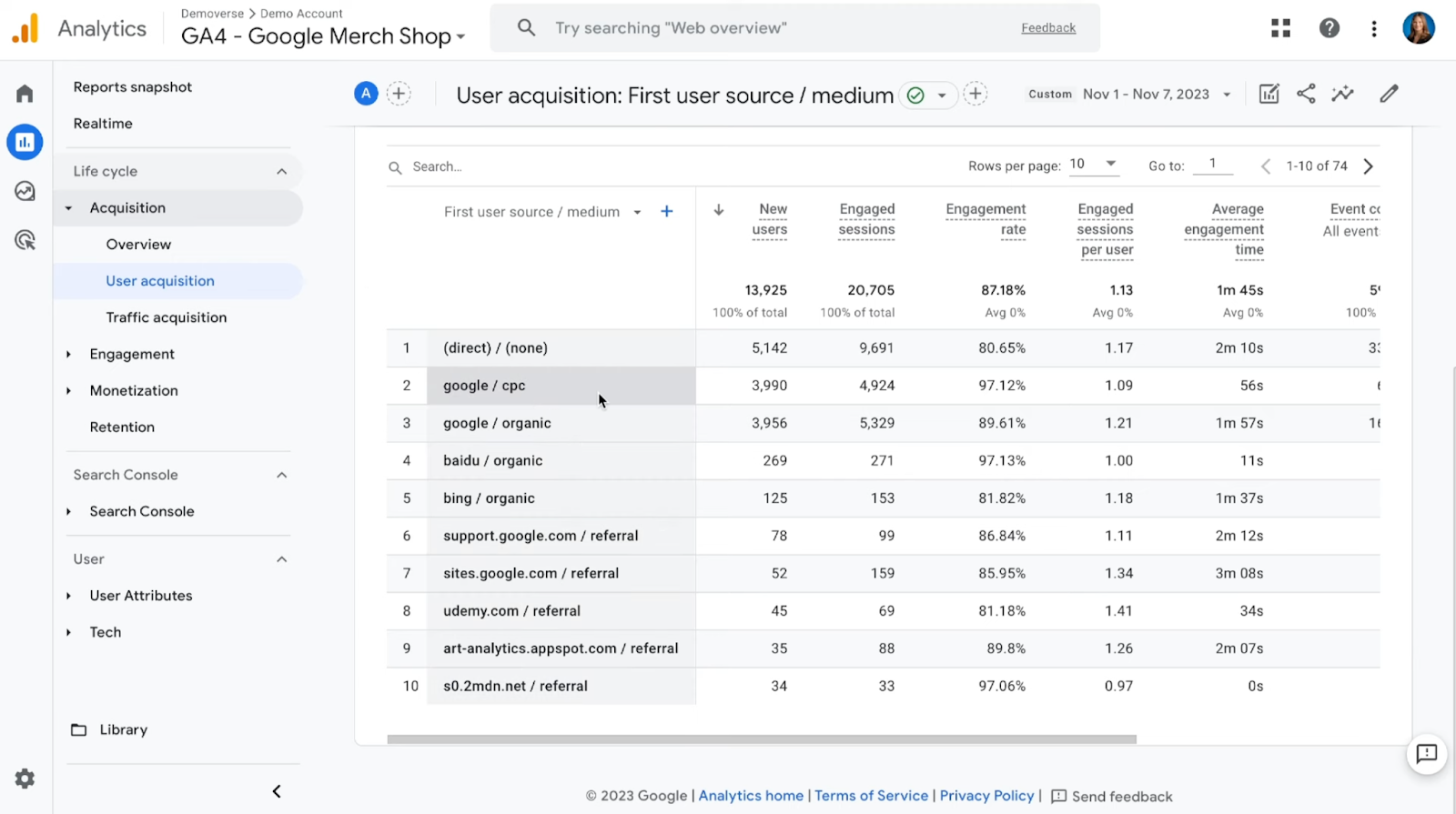Open the date range Nov 1 - Nov 7, 2023 picker
The height and width of the screenshot is (814, 1456).
click(x=1157, y=95)
